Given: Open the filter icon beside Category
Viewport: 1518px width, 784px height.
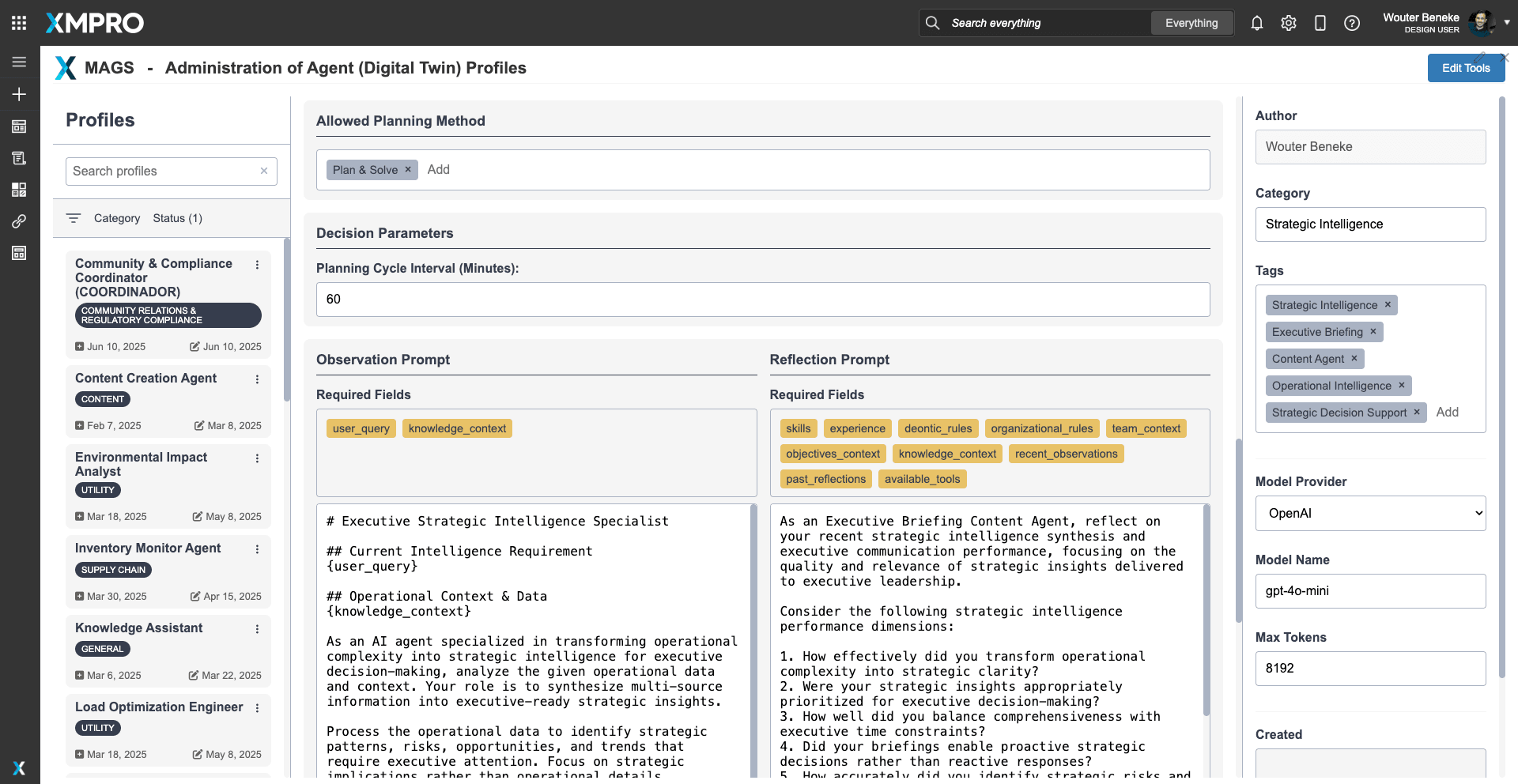Looking at the screenshot, I should pyautogui.click(x=74, y=218).
